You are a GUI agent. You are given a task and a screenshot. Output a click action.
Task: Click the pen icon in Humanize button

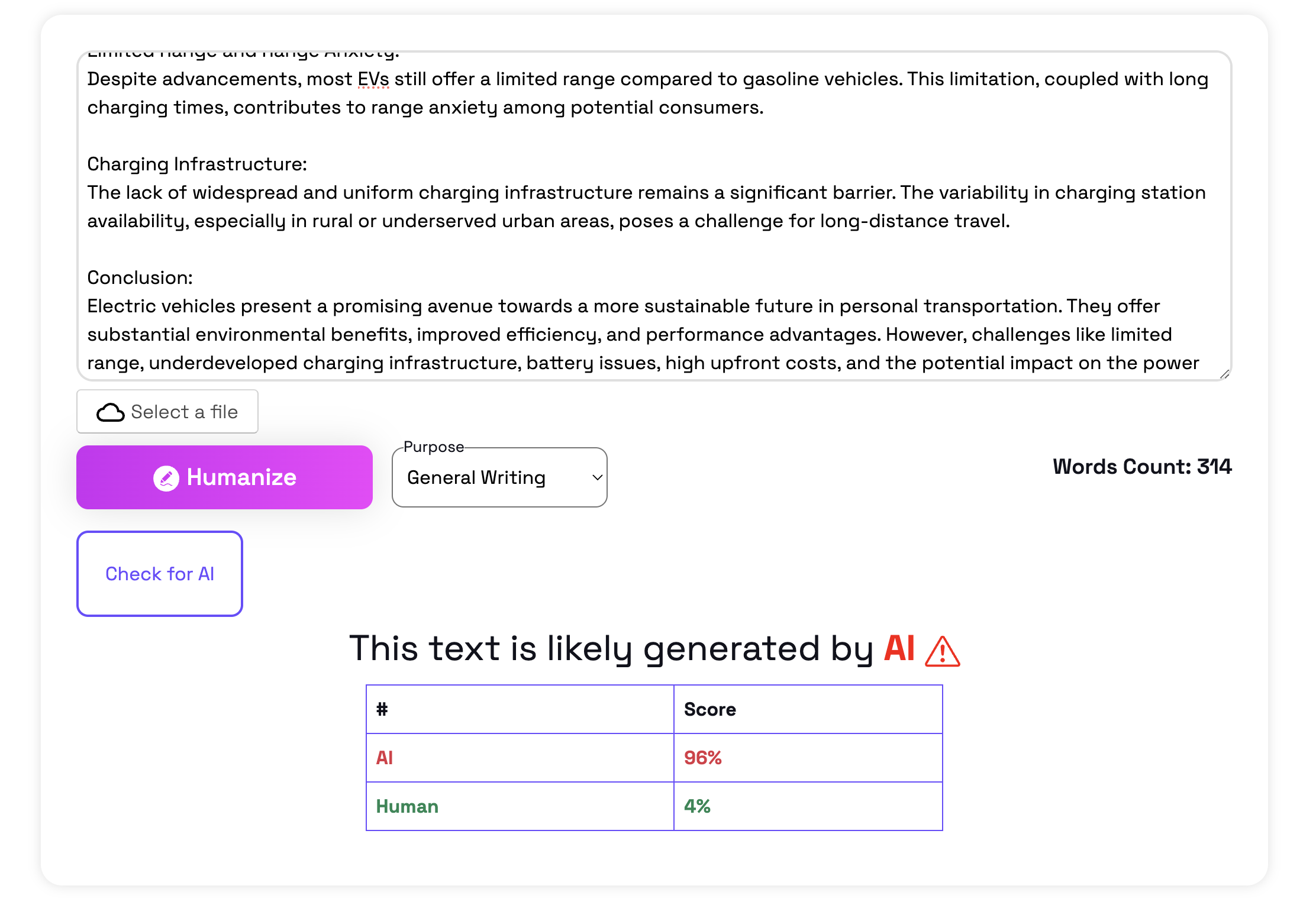pos(166,478)
